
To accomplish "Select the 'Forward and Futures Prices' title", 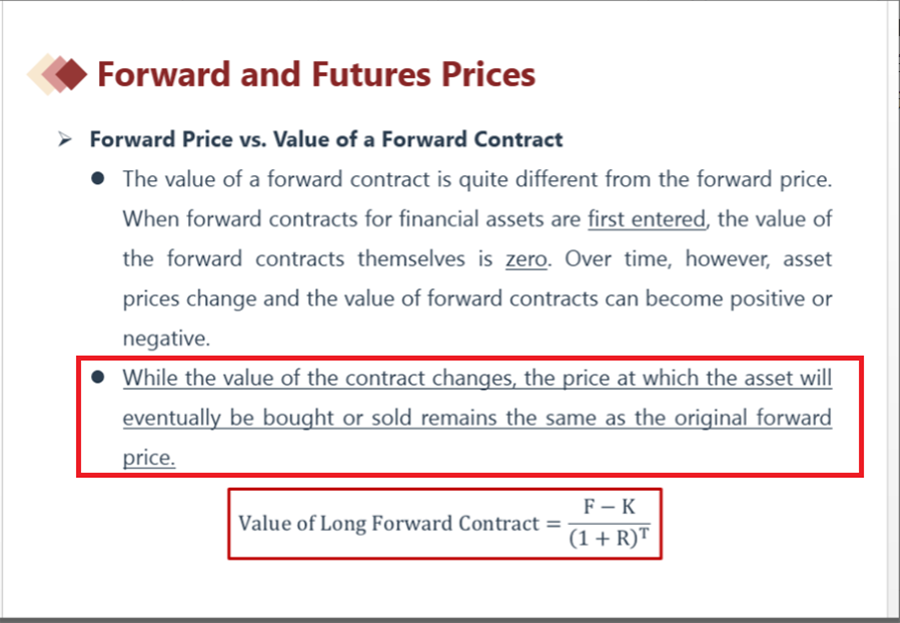I will pyautogui.click(x=316, y=75).
